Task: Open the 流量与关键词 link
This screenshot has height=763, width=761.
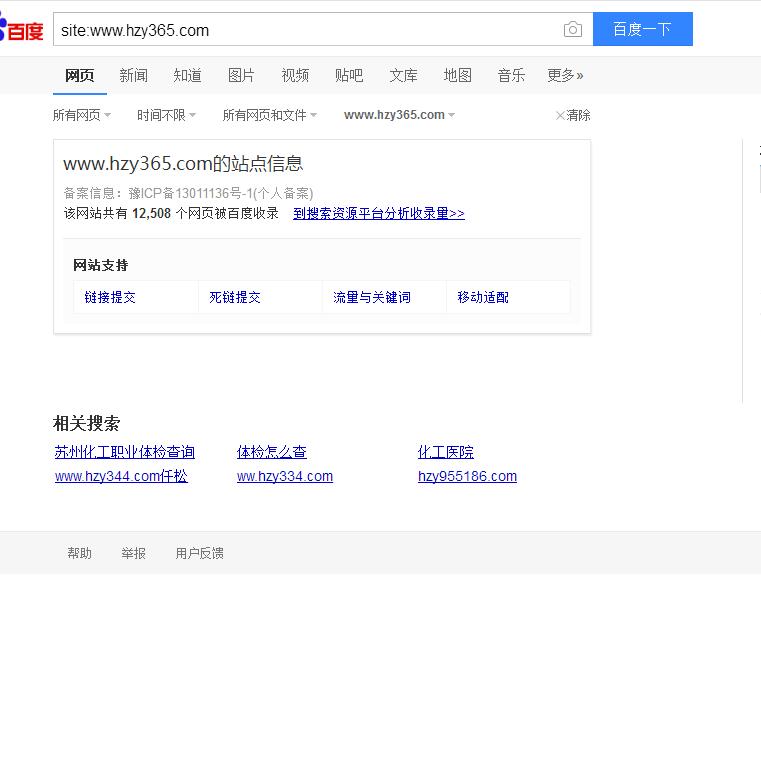Action: (372, 297)
